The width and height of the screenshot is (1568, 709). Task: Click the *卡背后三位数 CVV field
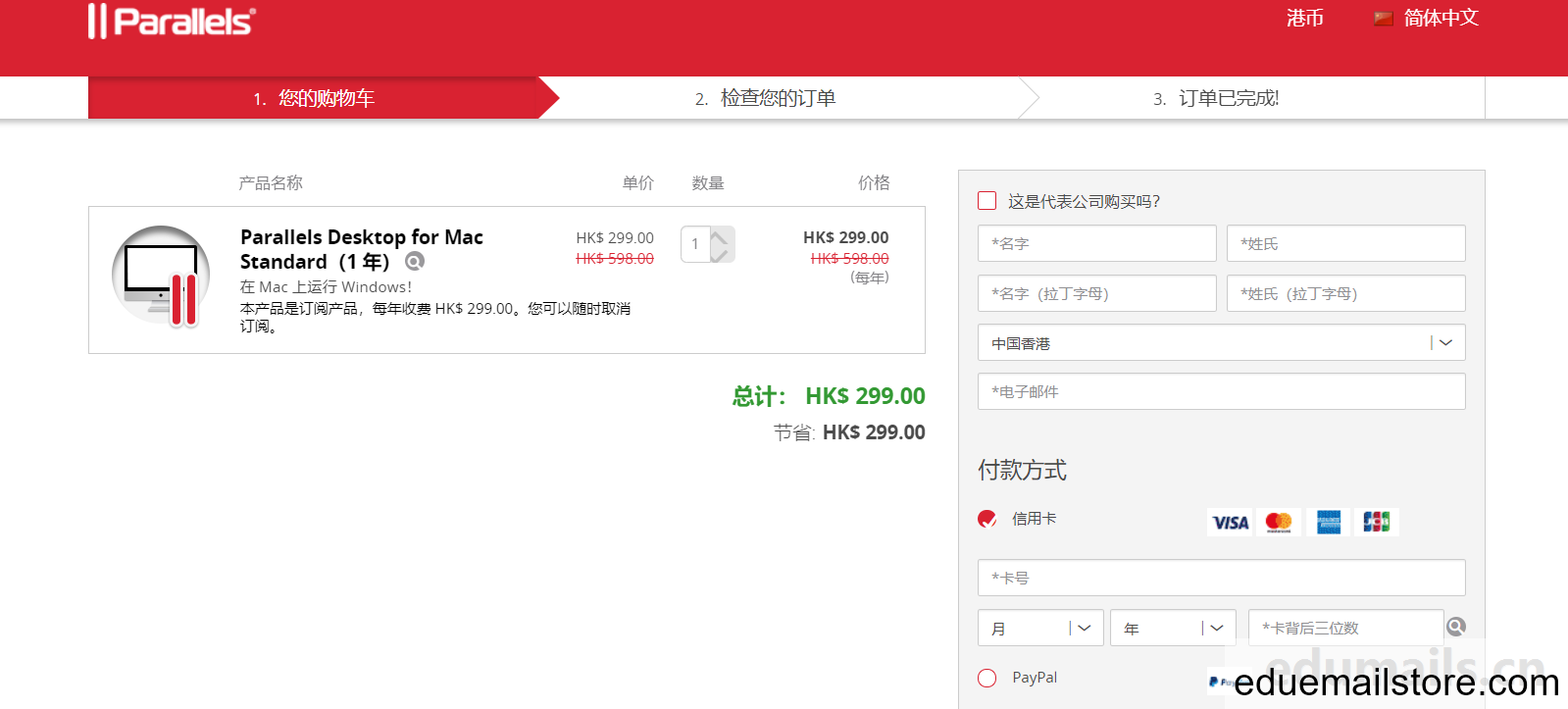[x=1345, y=628]
